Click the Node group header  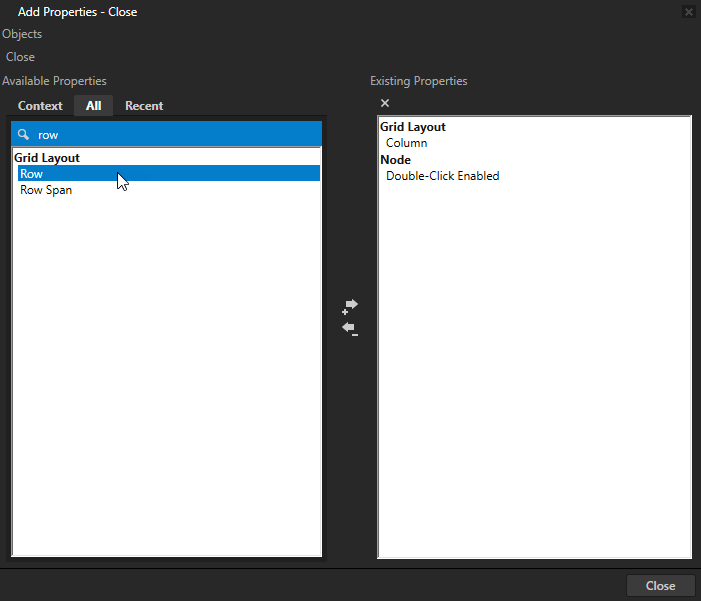coord(395,160)
